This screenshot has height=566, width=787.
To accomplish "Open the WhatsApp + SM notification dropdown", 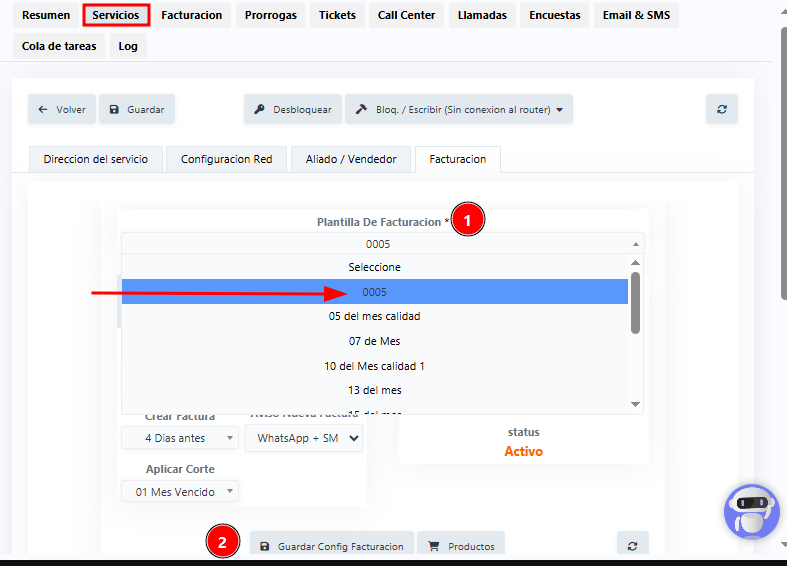I will pyautogui.click(x=304, y=438).
